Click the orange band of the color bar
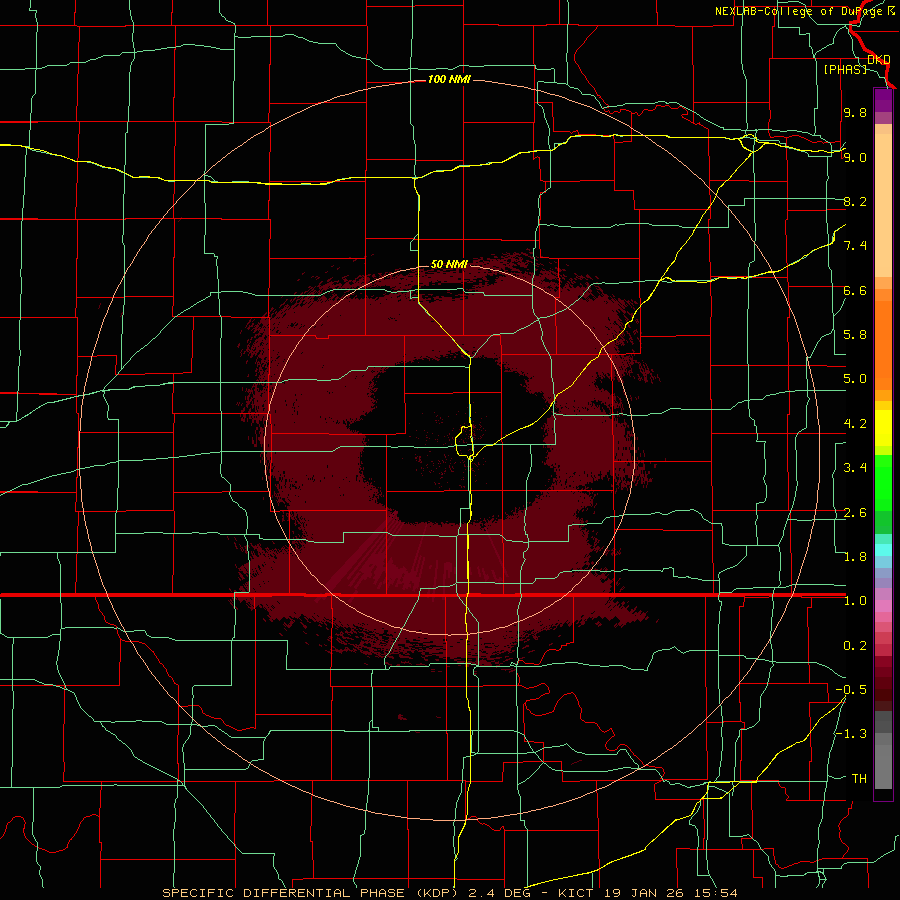 point(883,346)
